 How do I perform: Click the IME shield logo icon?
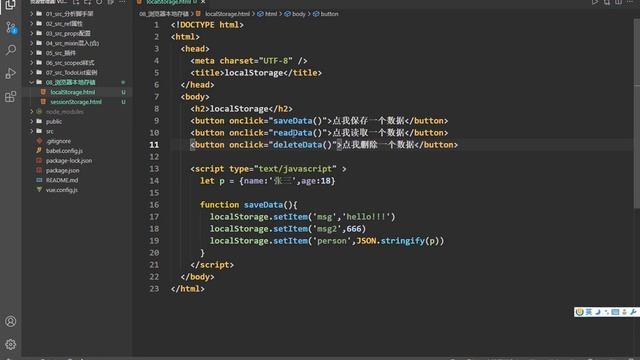[x=580, y=312]
